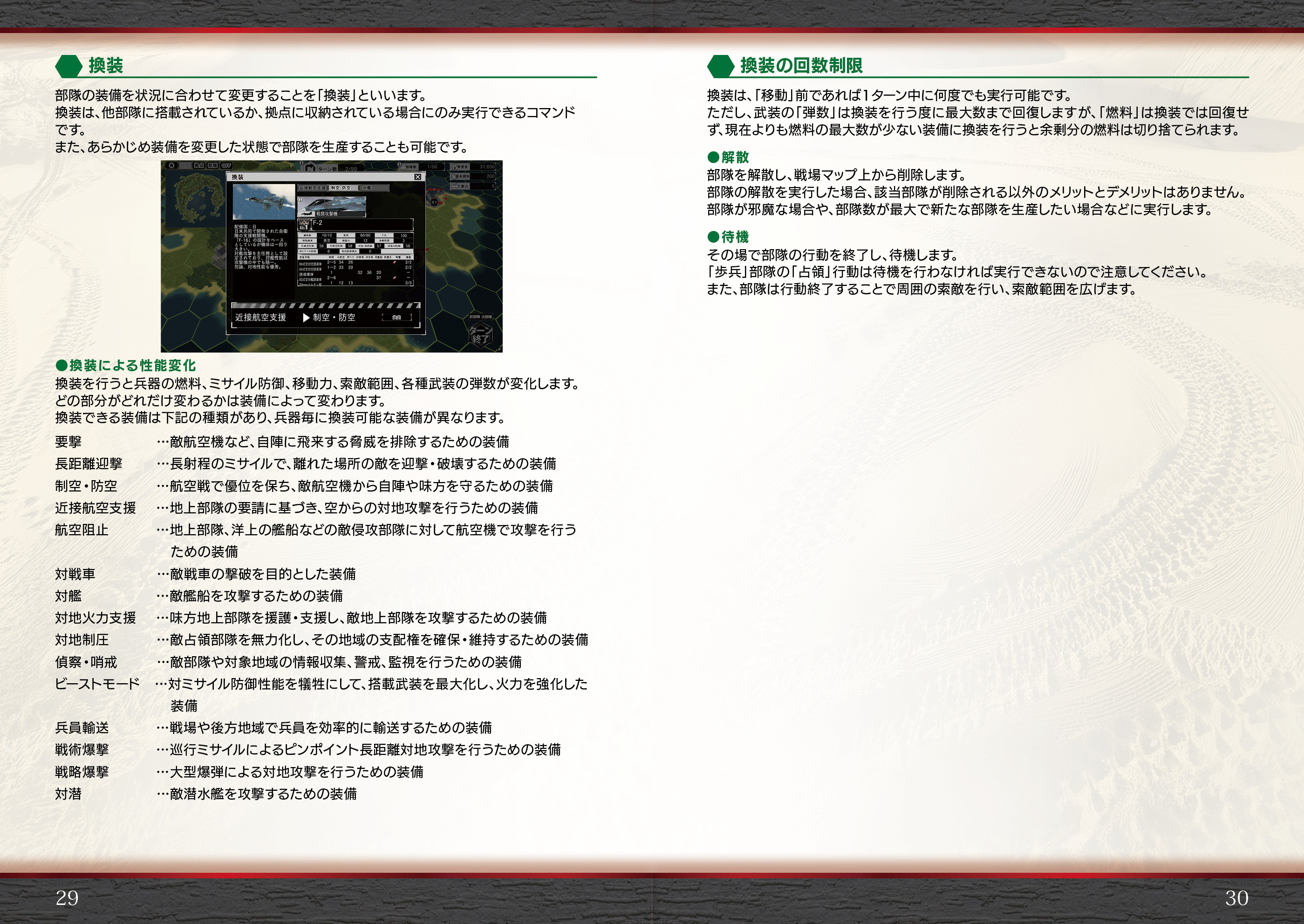The width and height of the screenshot is (1304, 924).
Task: Select the 近接航空支援 loadout tab
Action: 313,188
